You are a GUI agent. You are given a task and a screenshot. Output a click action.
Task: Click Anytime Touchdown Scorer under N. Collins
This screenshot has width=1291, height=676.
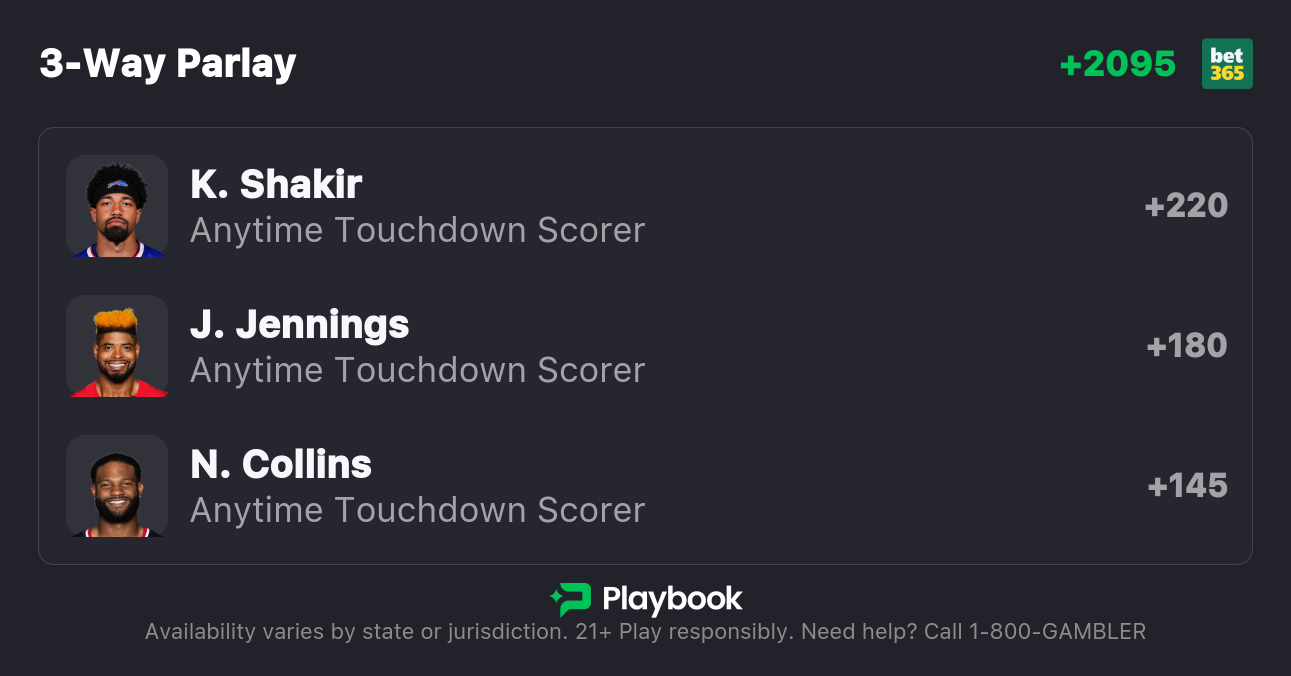tap(417, 510)
